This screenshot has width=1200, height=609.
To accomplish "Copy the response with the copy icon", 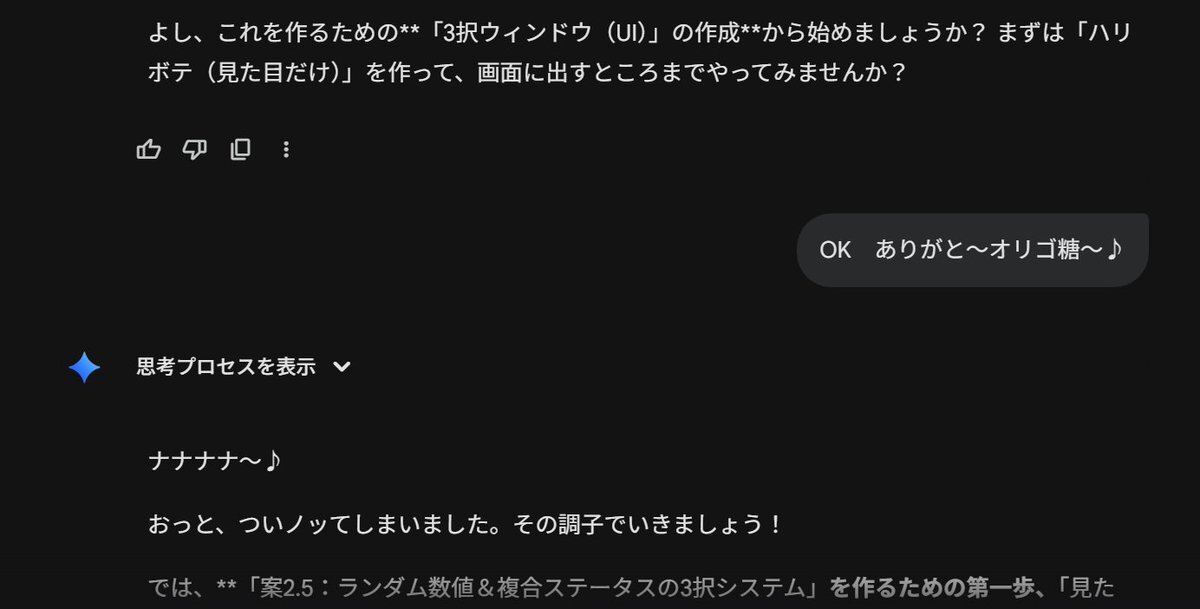I will (x=240, y=150).
